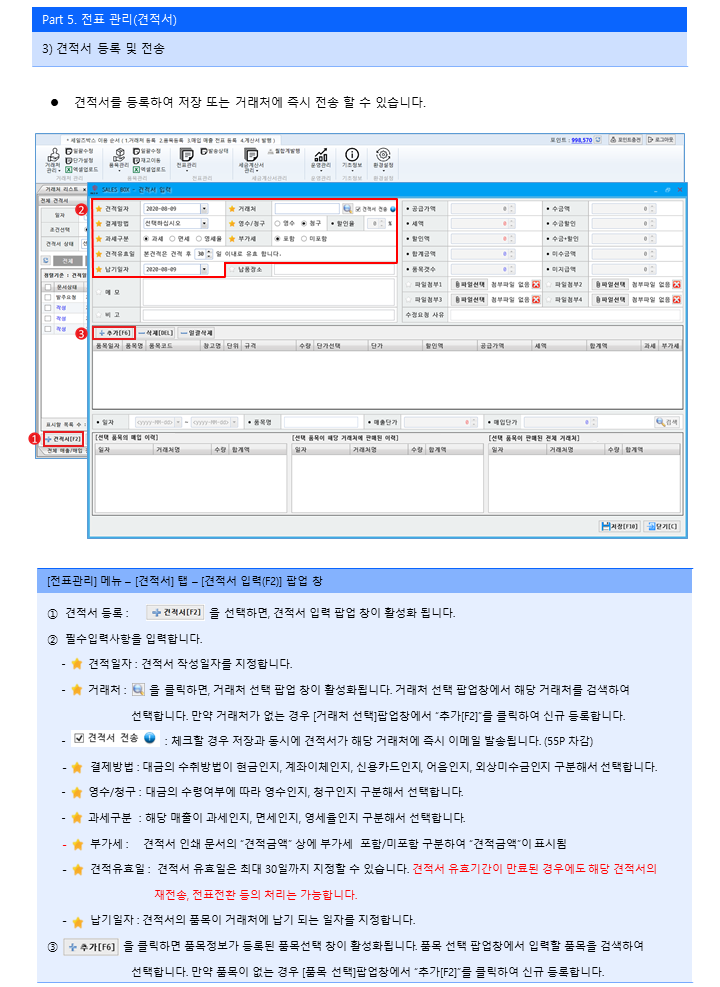Remove attachment with the 파일첨부4 red X icon

[677, 300]
